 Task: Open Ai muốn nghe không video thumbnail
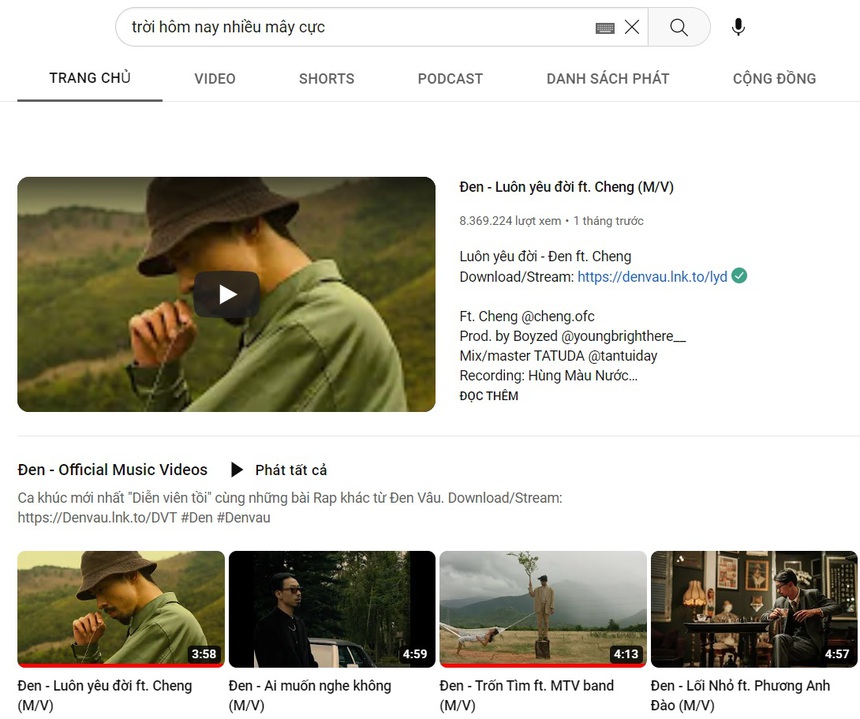[x=332, y=608]
